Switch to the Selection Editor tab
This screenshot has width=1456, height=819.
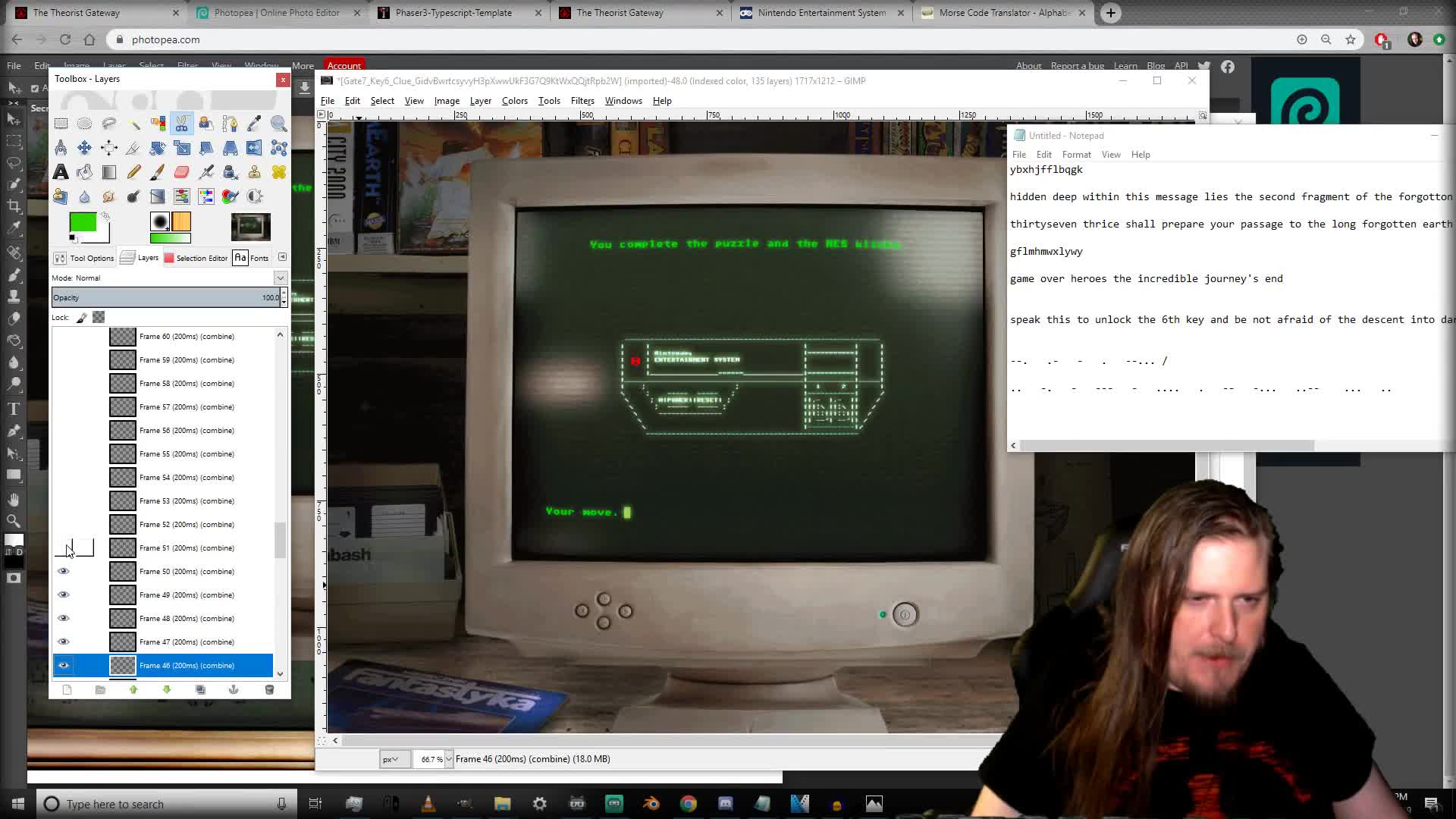pos(196,258)
